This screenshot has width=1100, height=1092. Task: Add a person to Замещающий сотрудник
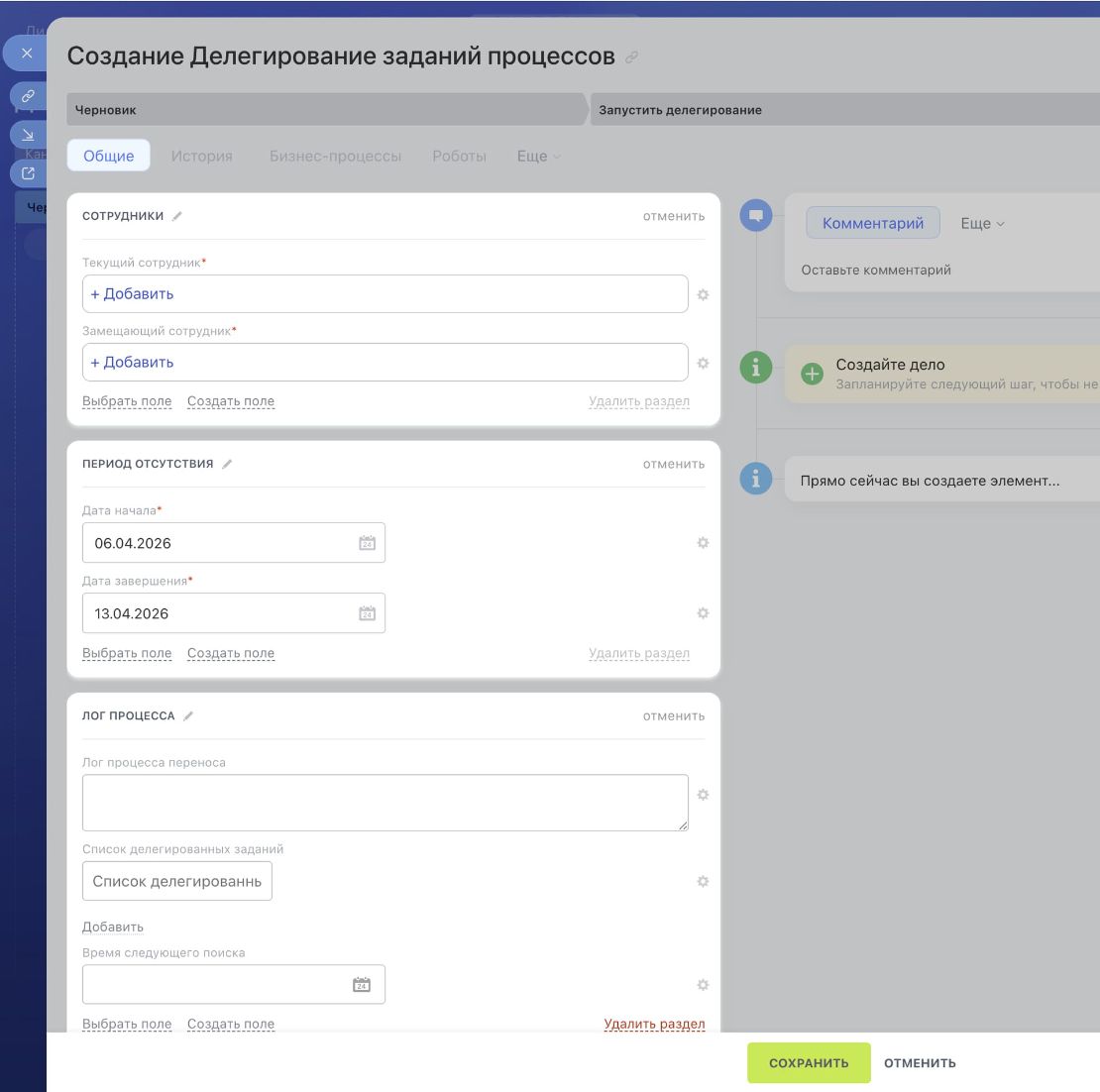click(133, 363)
